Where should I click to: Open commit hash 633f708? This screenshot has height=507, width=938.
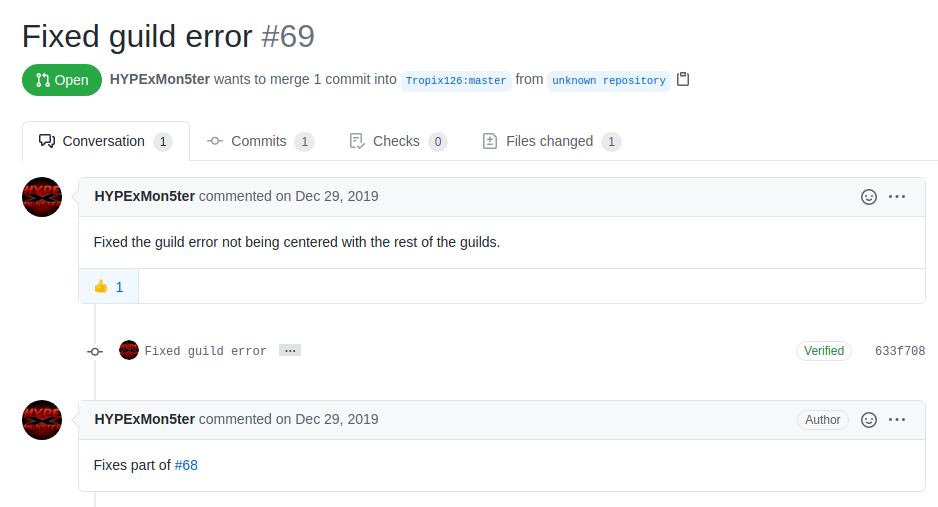click(900, 351)
